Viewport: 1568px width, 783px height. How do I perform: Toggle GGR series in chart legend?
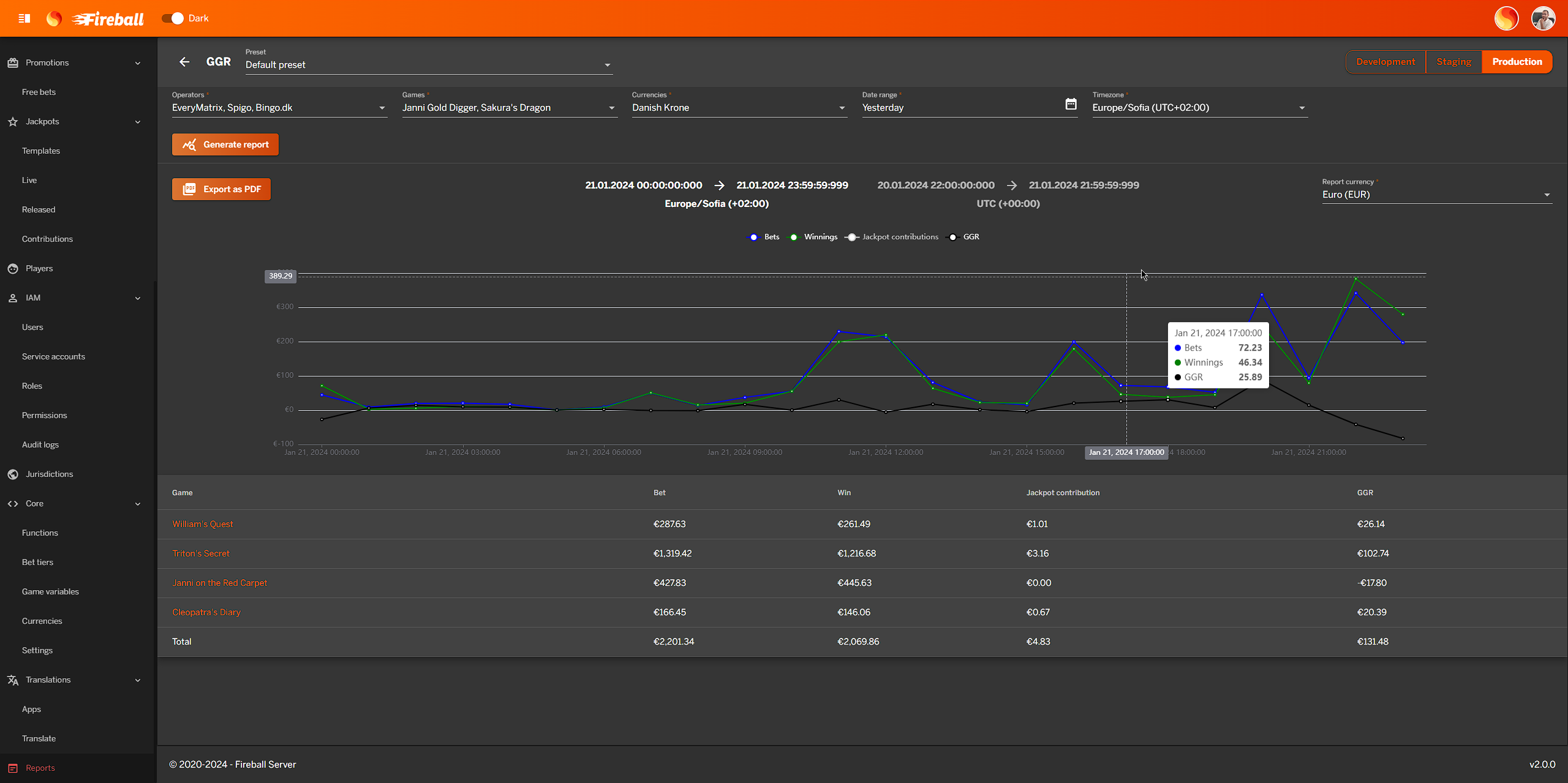(964, 237)
